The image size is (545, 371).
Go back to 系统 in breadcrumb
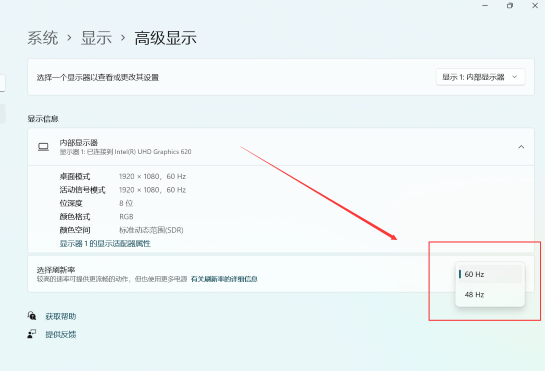coord(43,38)
